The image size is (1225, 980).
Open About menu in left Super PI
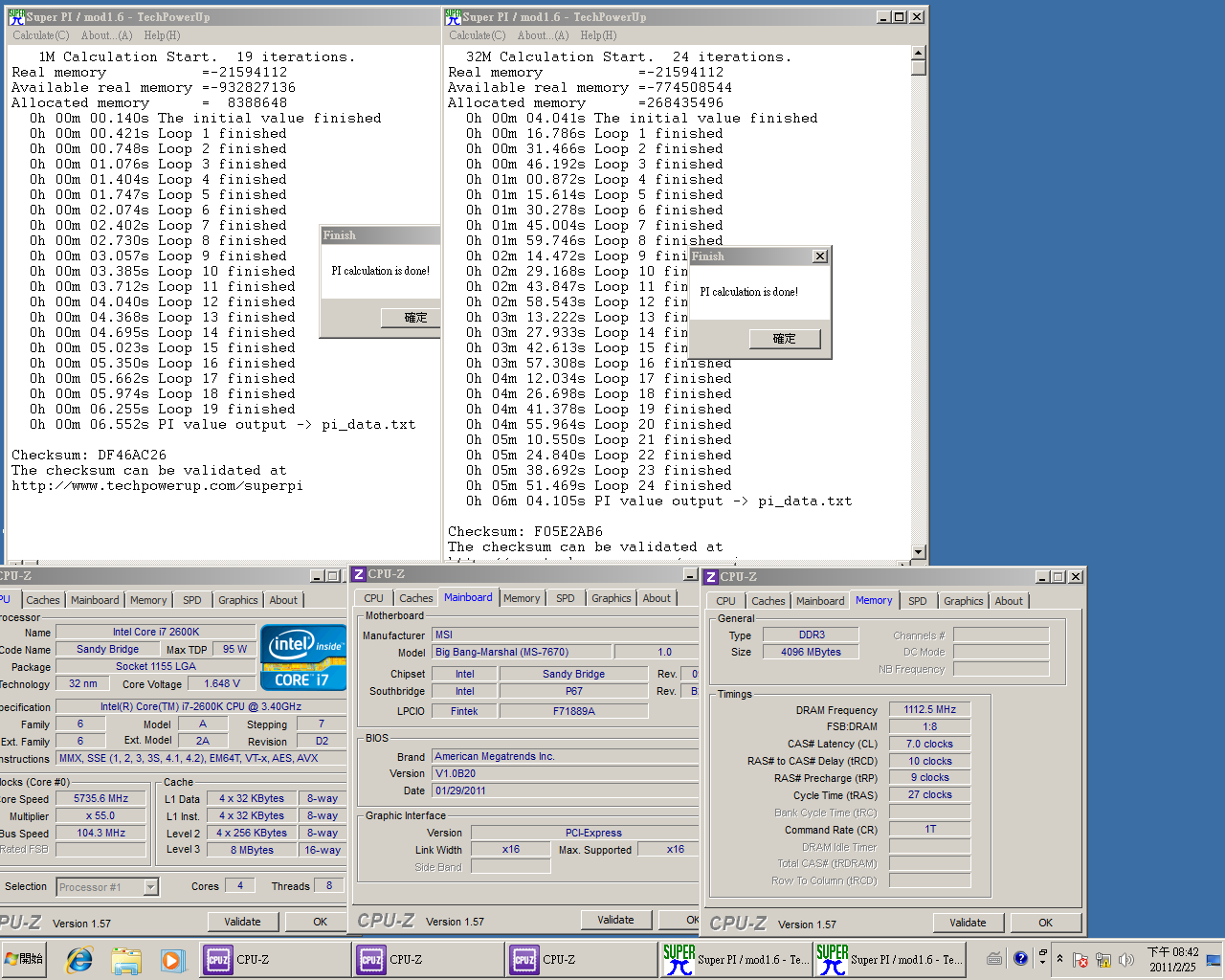pos(106,35)
